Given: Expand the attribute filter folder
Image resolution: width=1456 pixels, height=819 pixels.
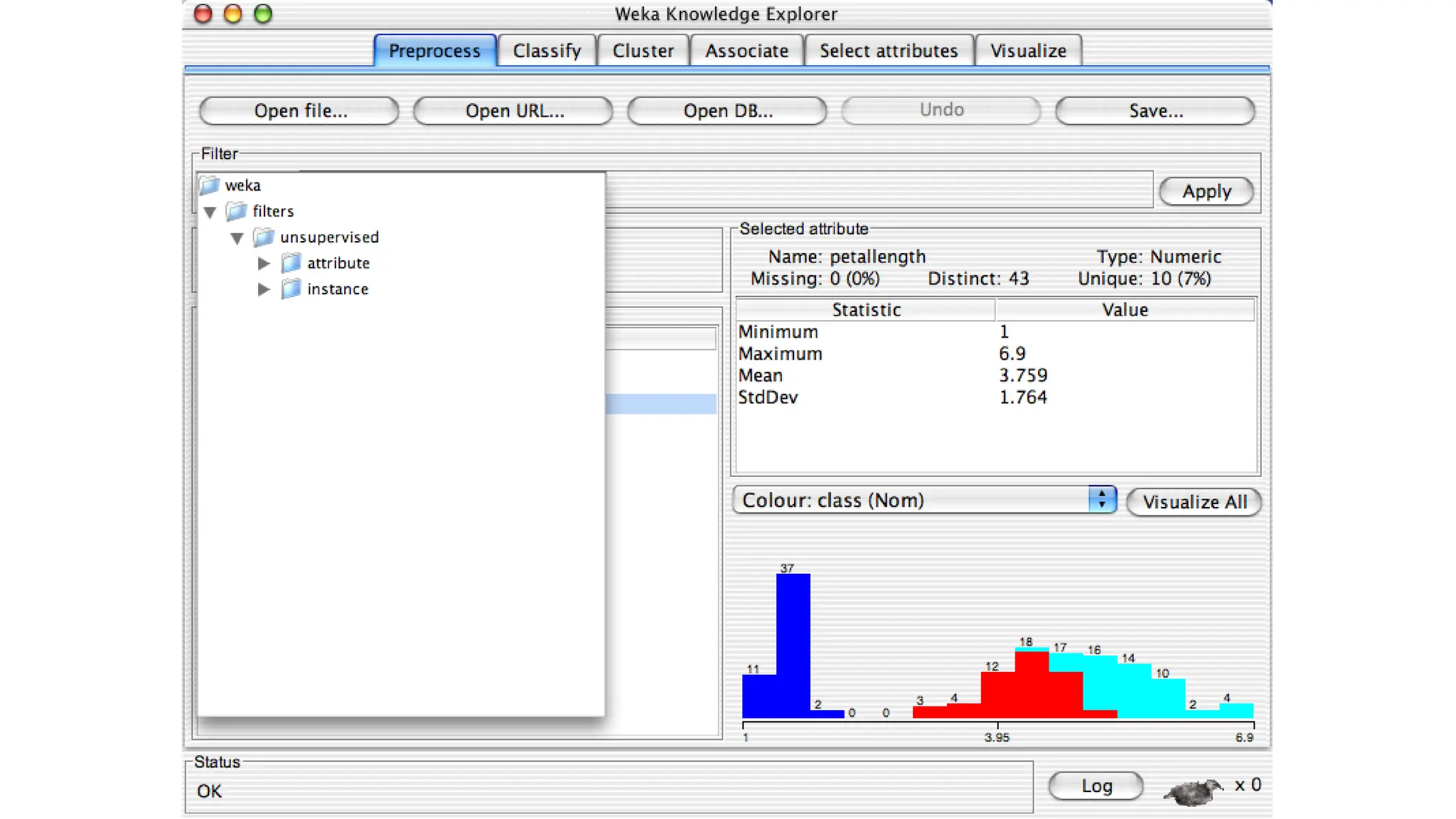Looking at the screenshot, I should 264,263.
